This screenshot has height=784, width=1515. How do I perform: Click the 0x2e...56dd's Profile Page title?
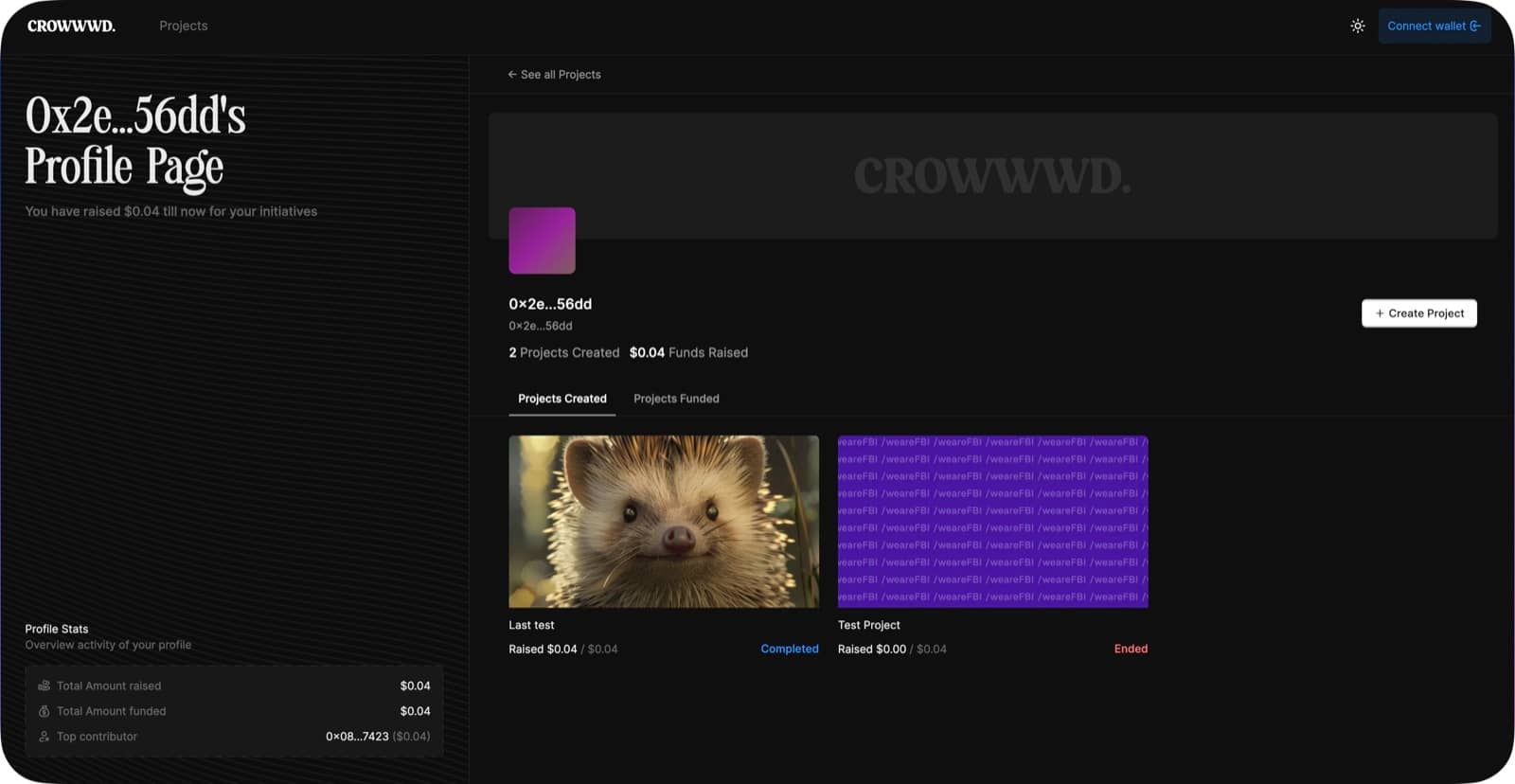[135, 142]
